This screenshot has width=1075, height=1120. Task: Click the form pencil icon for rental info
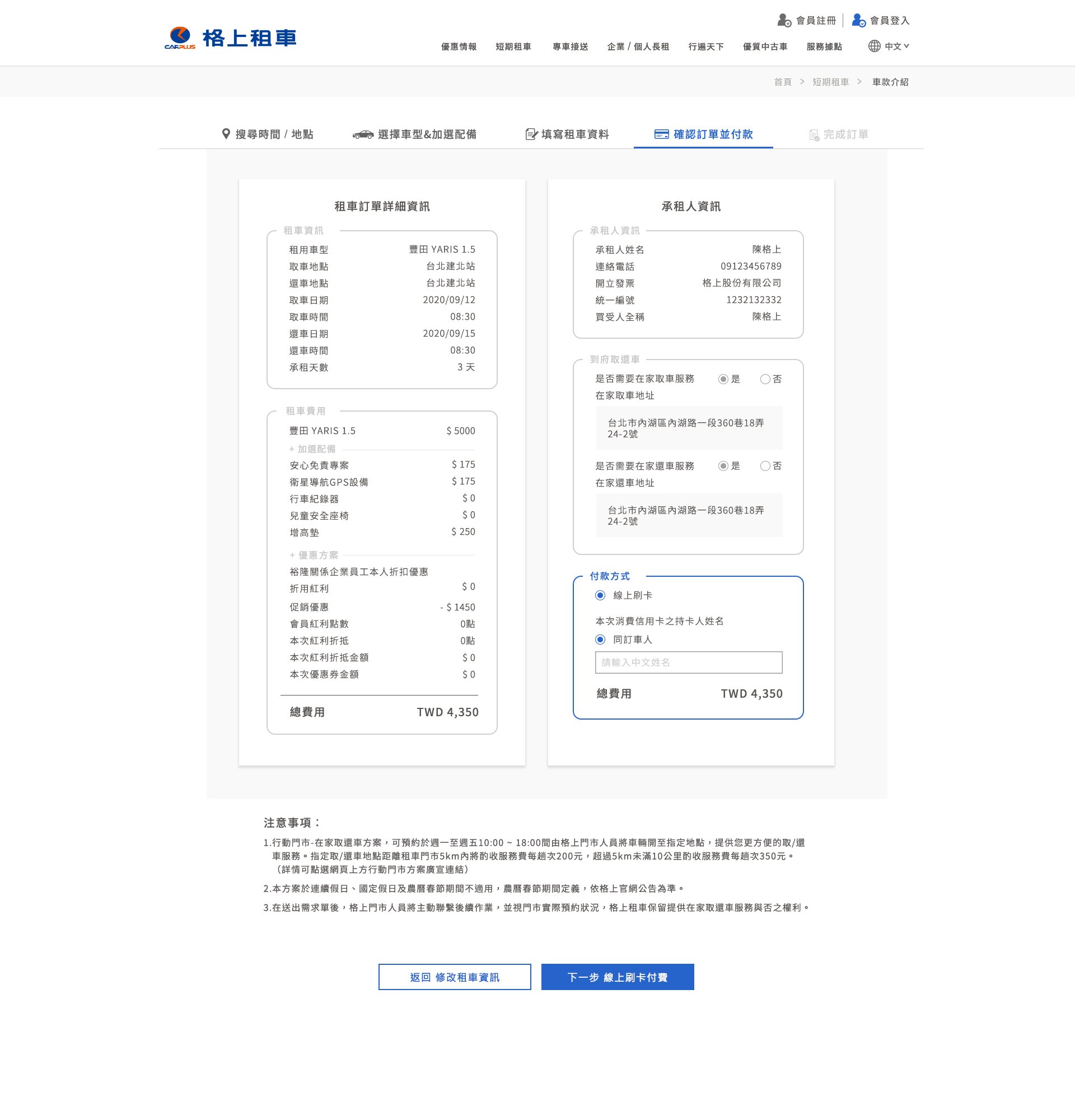531,134
